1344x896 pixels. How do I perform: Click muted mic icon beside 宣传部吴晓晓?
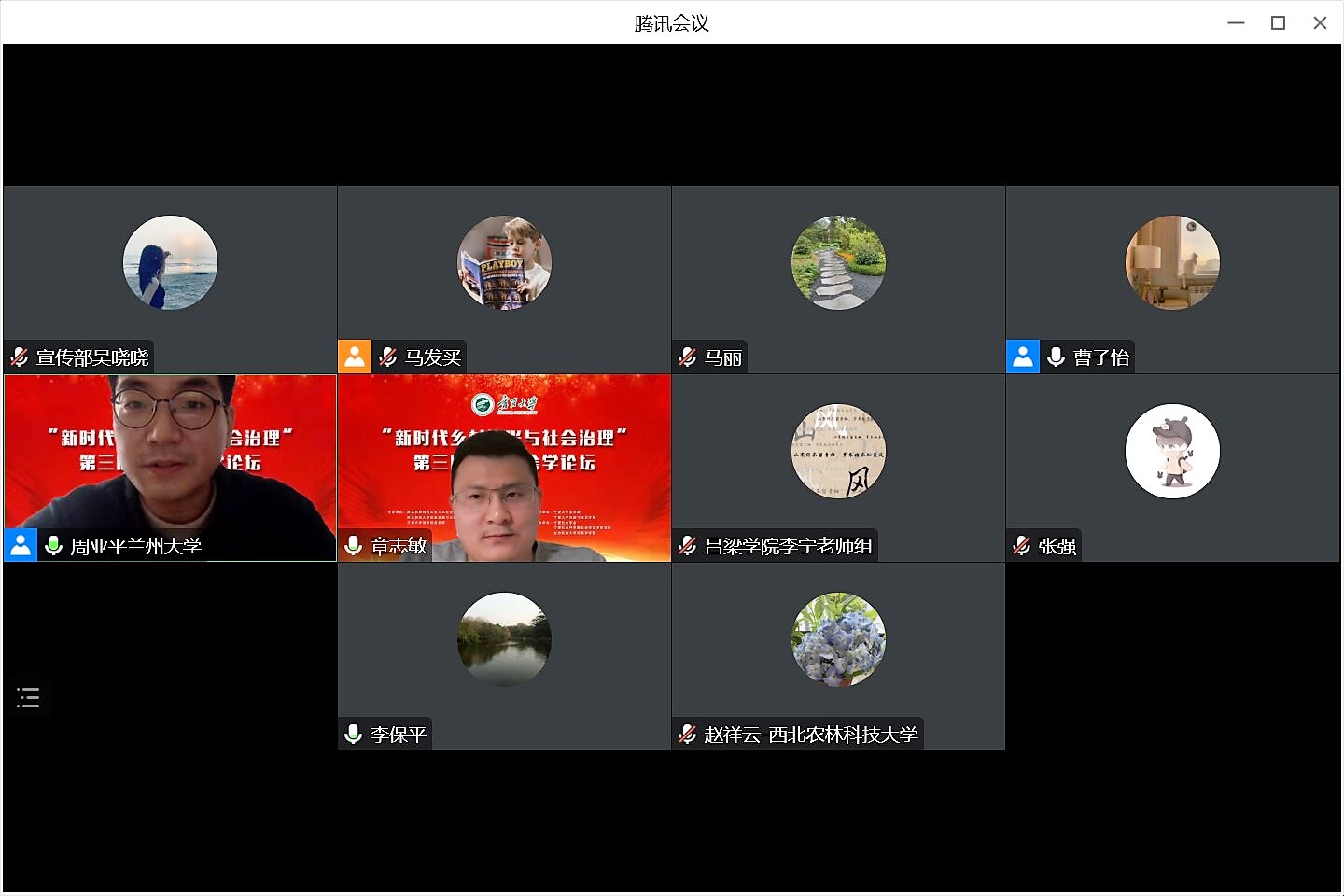20,357
